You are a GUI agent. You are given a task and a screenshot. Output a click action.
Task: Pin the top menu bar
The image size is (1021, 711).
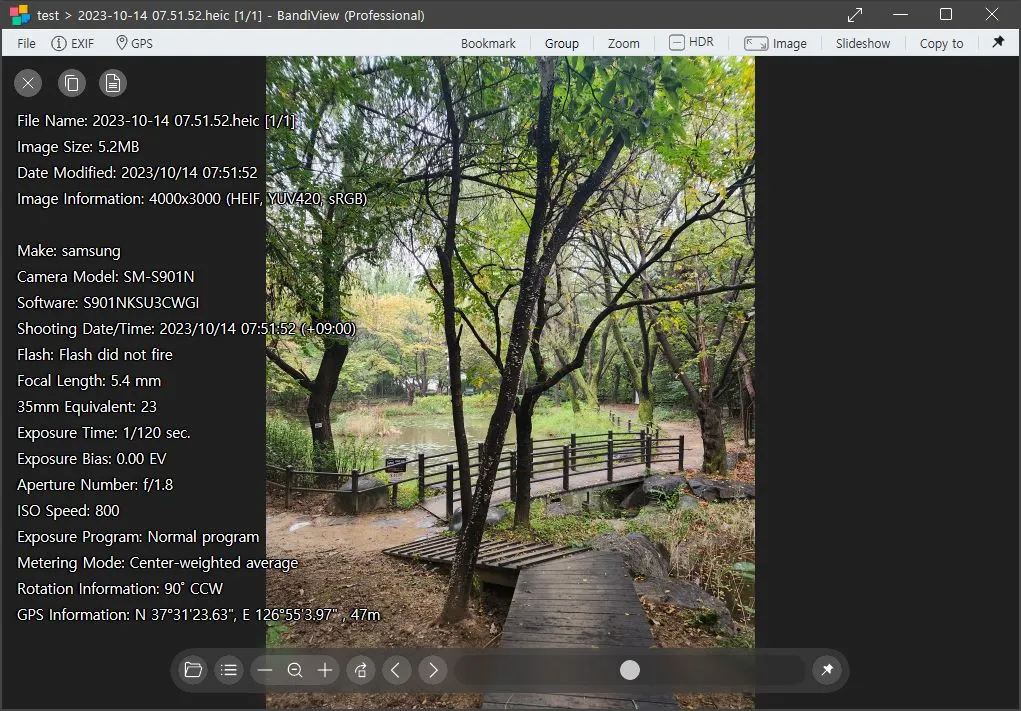(998, 42)
